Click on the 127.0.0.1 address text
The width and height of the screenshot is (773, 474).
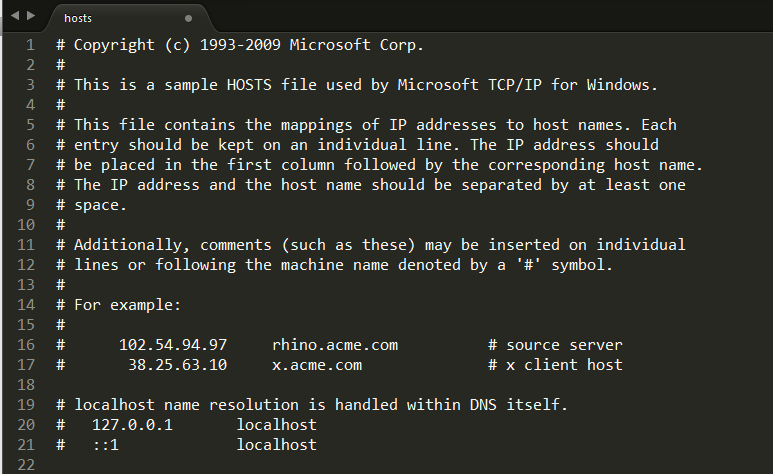pyautogui.click(x=133, y=425)
